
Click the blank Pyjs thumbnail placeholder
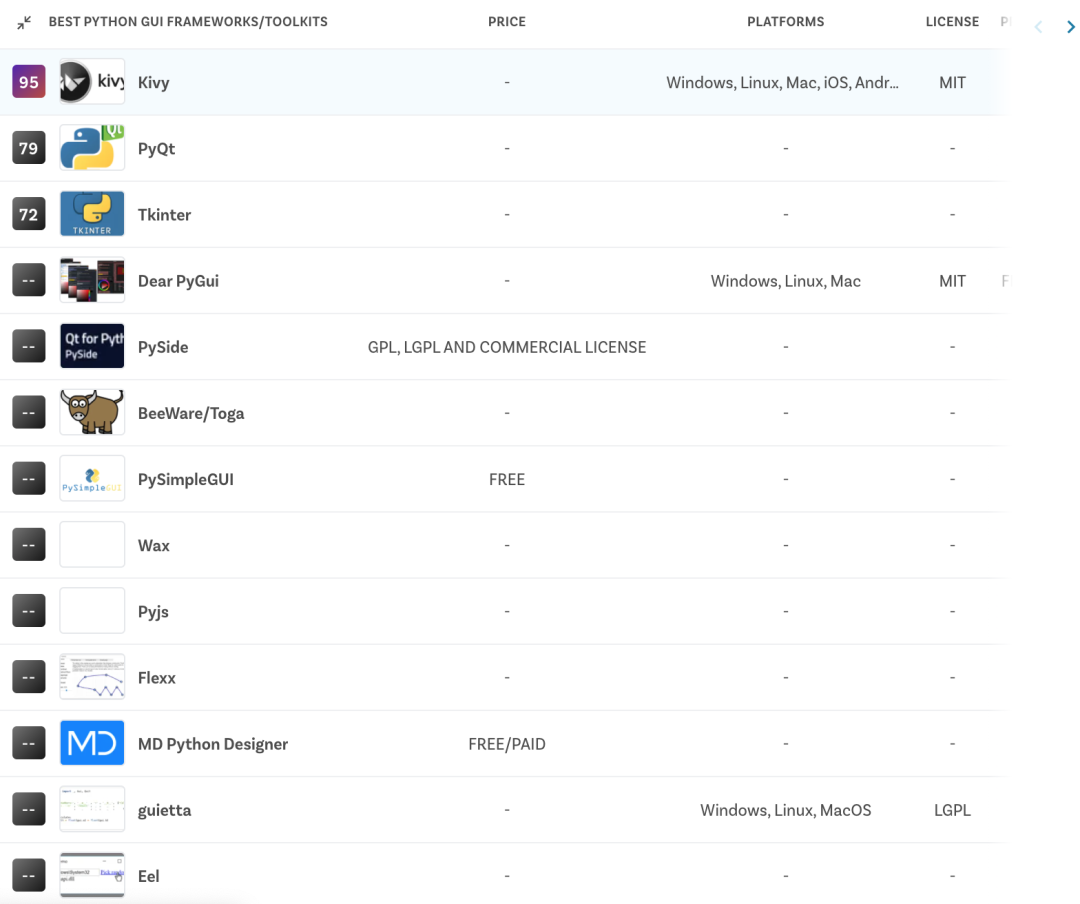92,611
